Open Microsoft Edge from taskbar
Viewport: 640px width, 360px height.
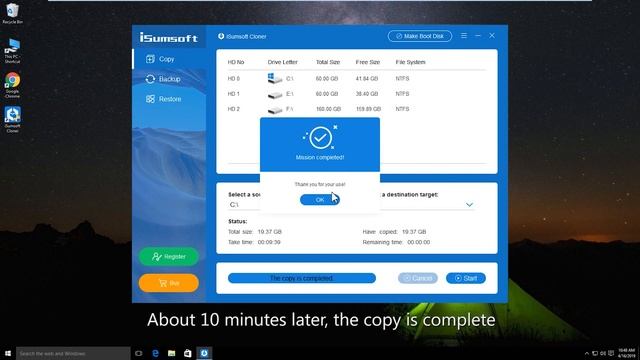tap(156, 353)
